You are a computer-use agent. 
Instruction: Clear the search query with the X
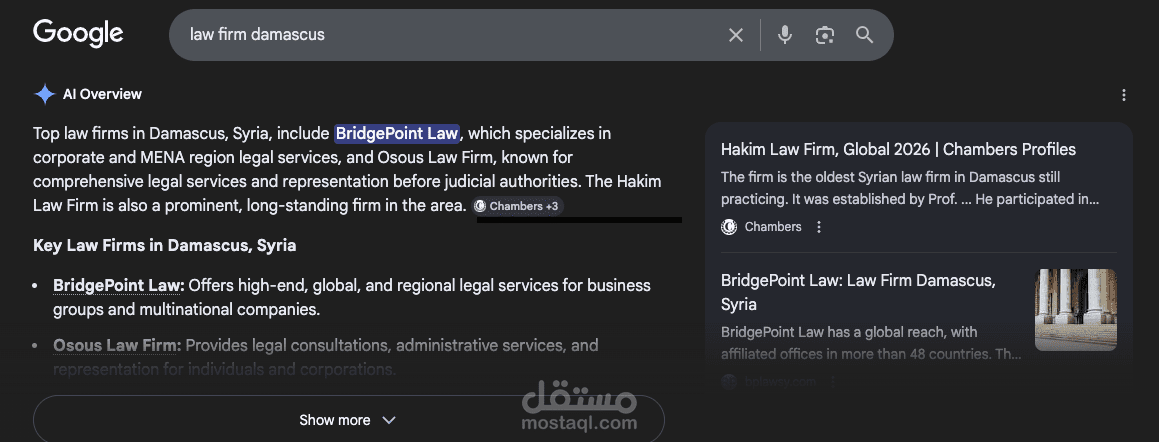pos(735,35)
